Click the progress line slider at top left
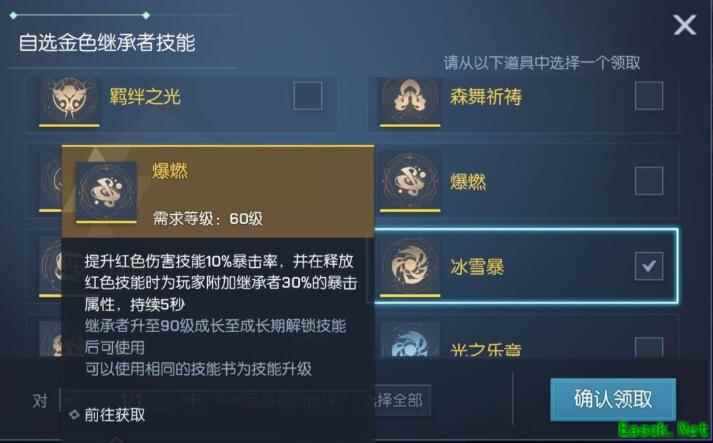This screenshot has height=443, width=713. 80,15
